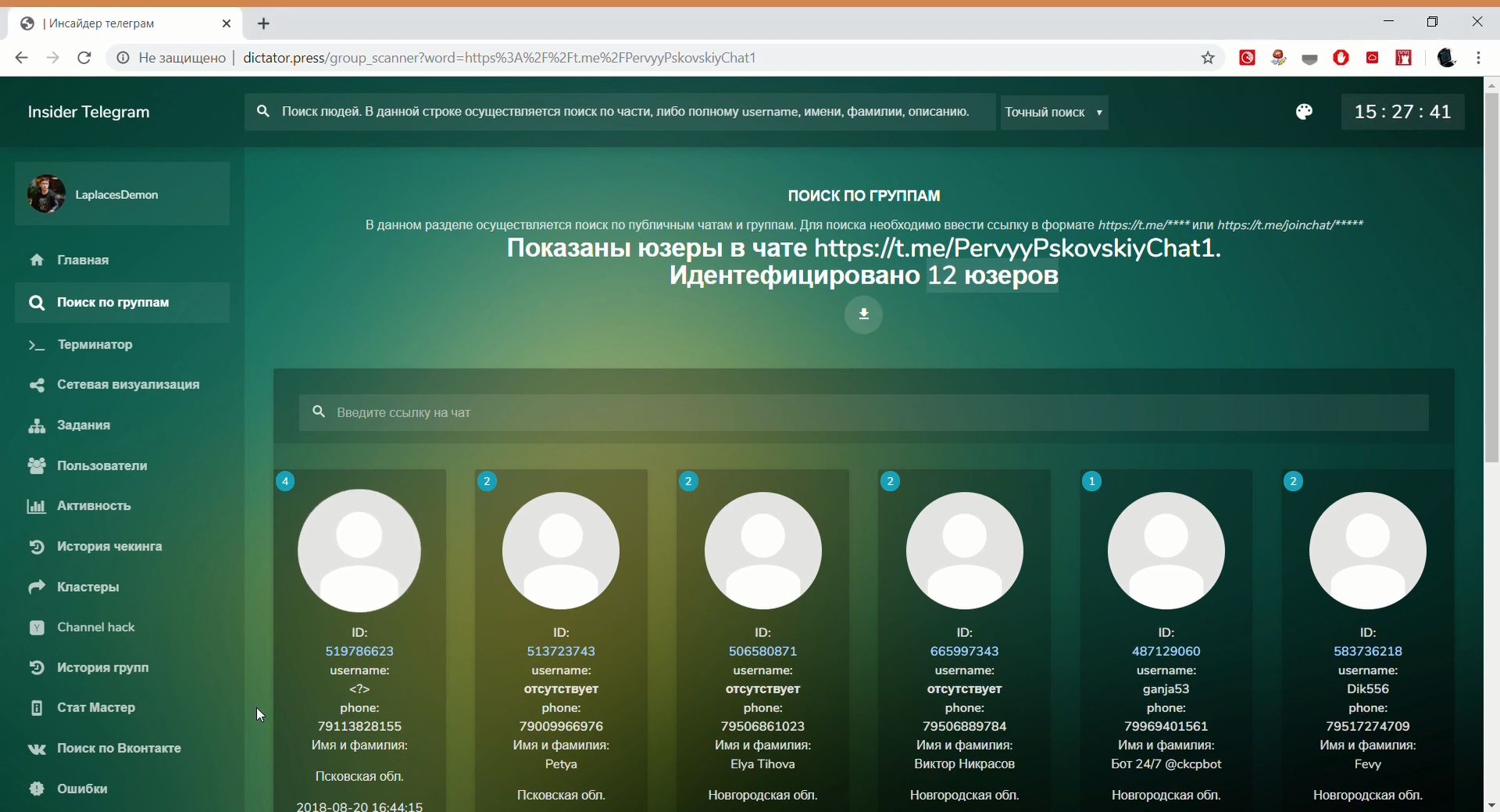Click the Терминатор terminal prompt icon
The width and height of the screenshot is (1500, 812).
pos(37,344)
